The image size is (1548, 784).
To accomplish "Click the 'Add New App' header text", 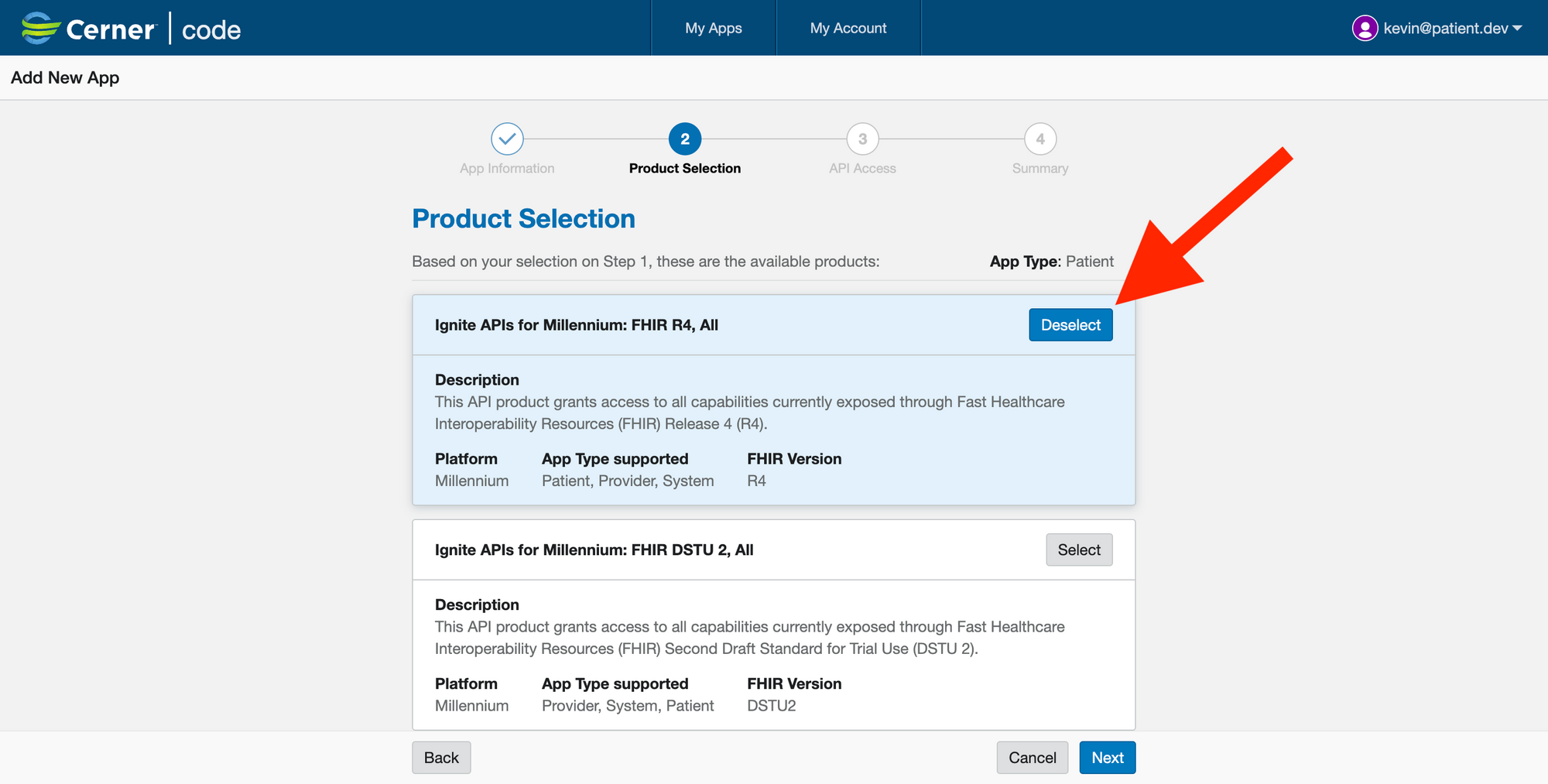I will 65,77.
